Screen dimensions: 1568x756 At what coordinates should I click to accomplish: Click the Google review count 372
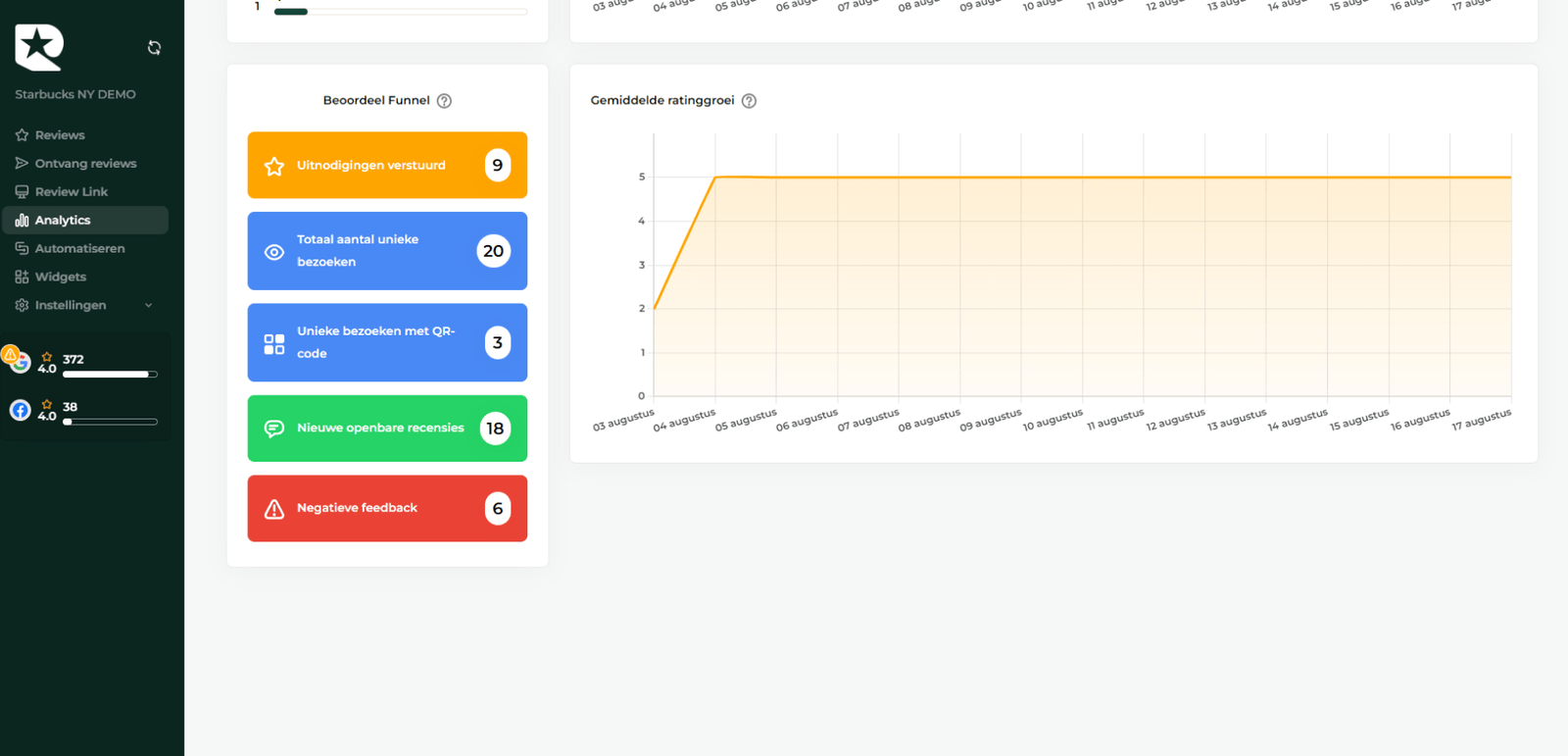(x=73, y=360)
